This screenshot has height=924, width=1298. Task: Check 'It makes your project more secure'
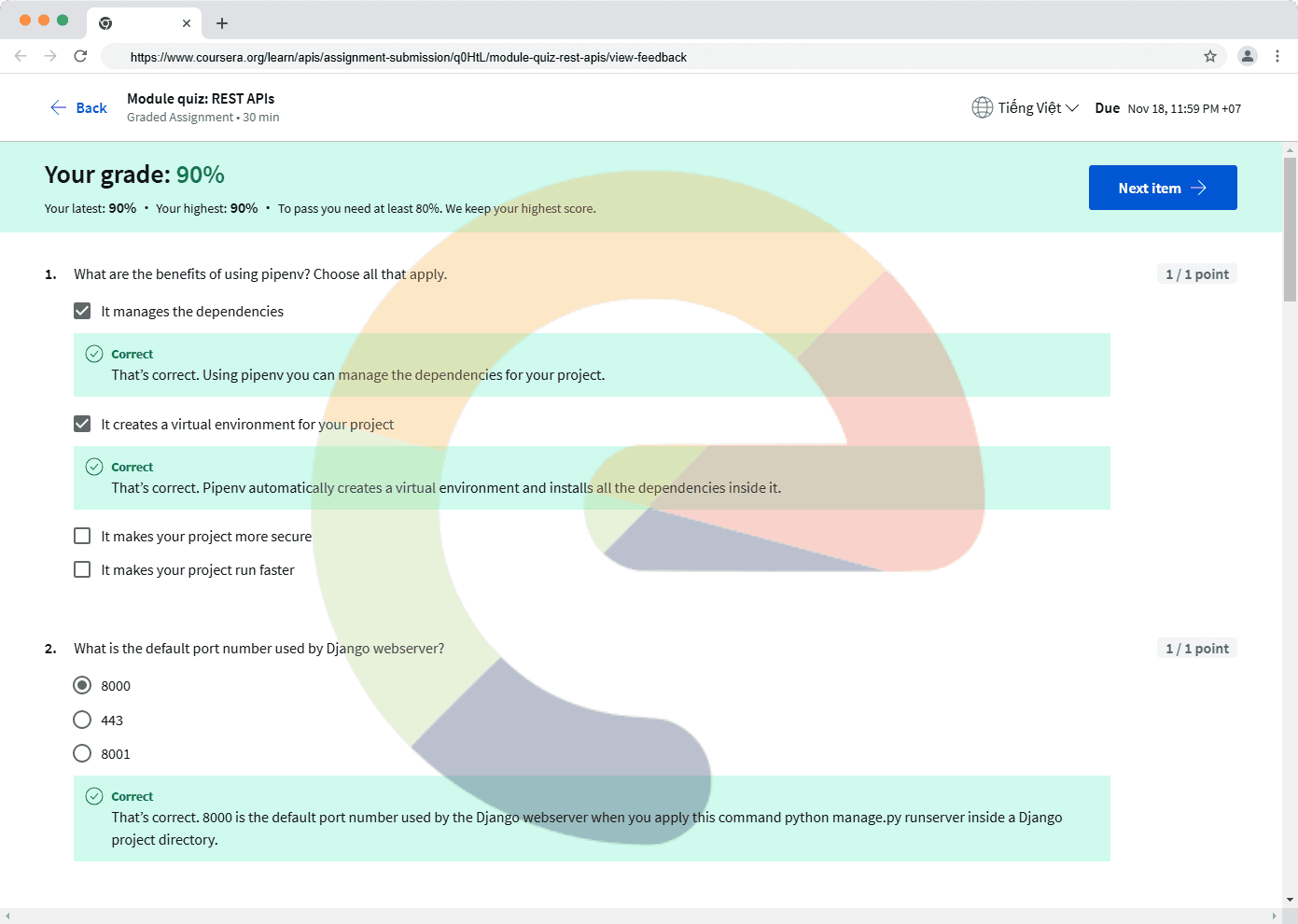(x=82, y=536)
